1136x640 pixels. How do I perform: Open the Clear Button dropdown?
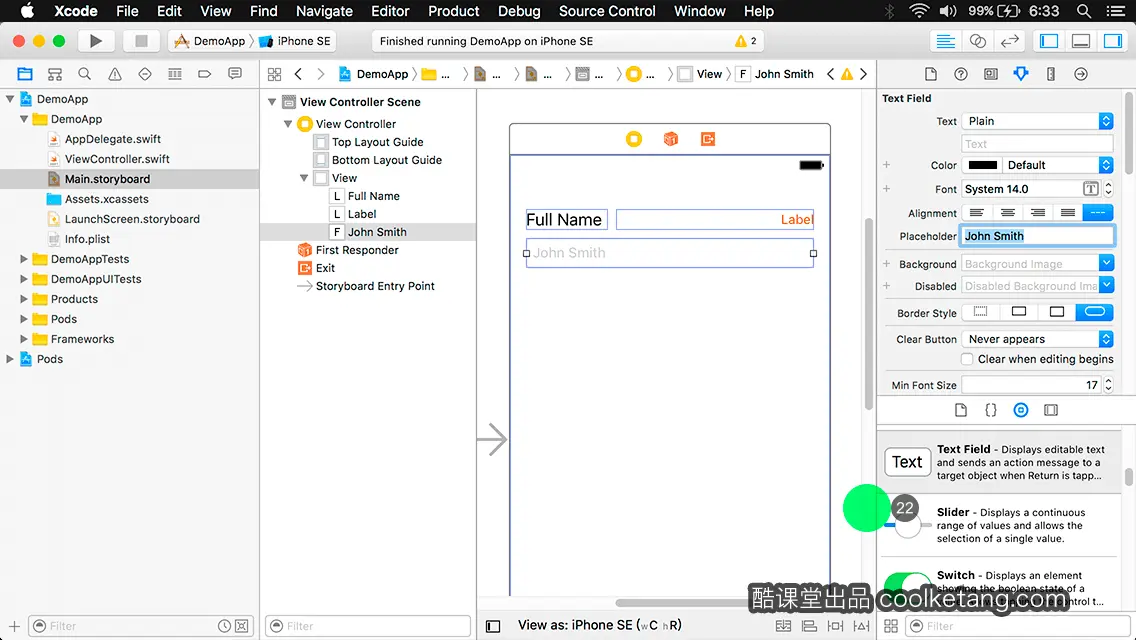[1037, 339]
